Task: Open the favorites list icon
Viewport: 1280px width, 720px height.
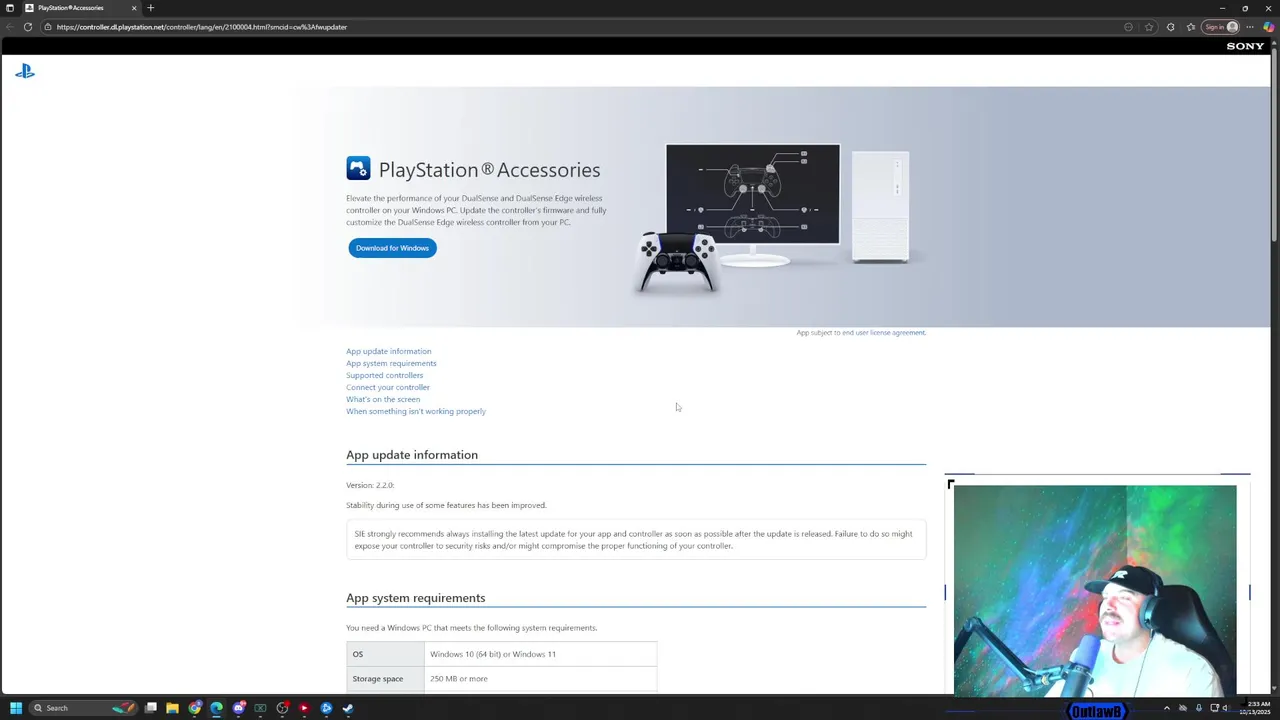Action: coord(1191,27)
